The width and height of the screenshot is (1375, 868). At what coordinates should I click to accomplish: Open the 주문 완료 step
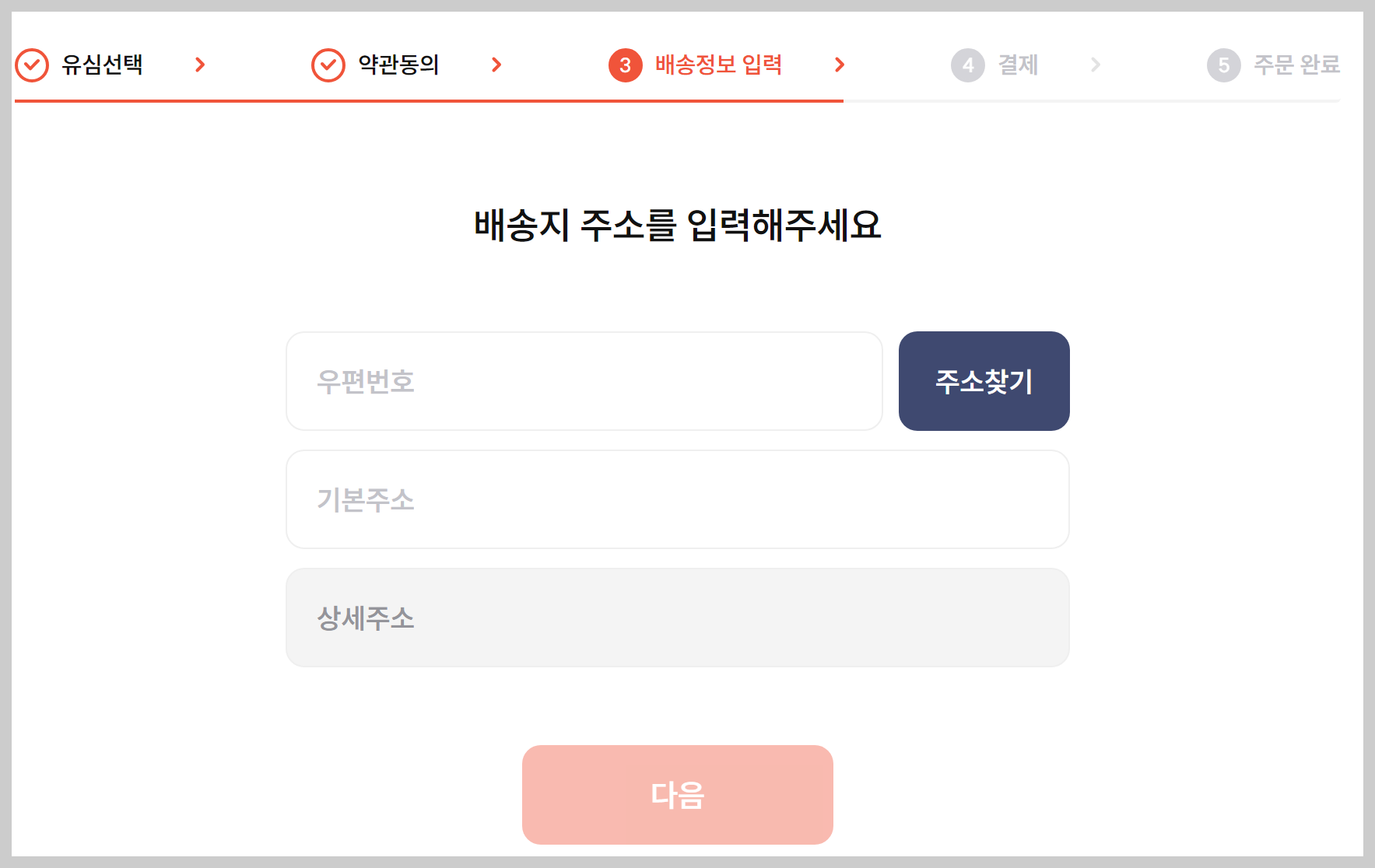(1297, 65)
